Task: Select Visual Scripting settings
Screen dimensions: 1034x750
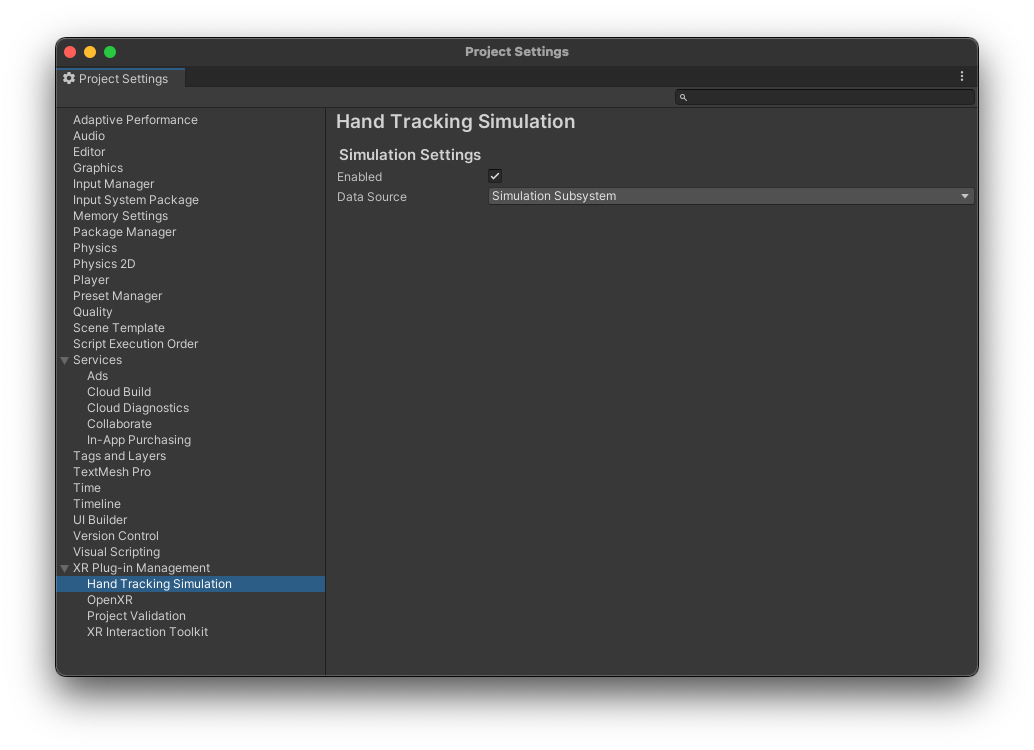Action: (x=117, y=551)
